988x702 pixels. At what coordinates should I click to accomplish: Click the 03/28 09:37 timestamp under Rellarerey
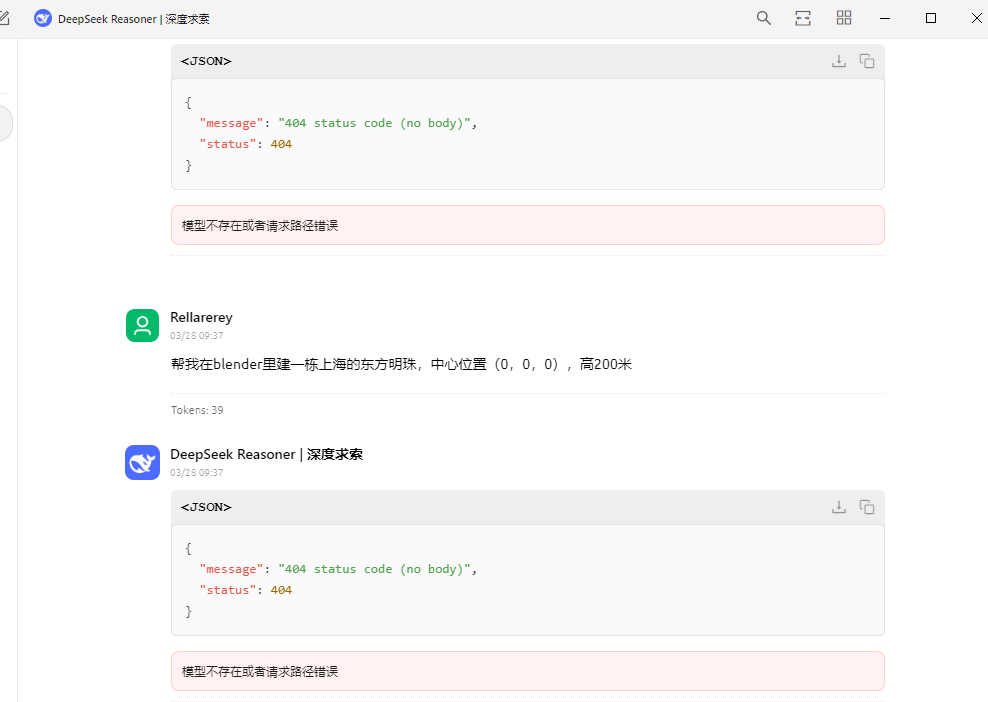click(197, 336)
